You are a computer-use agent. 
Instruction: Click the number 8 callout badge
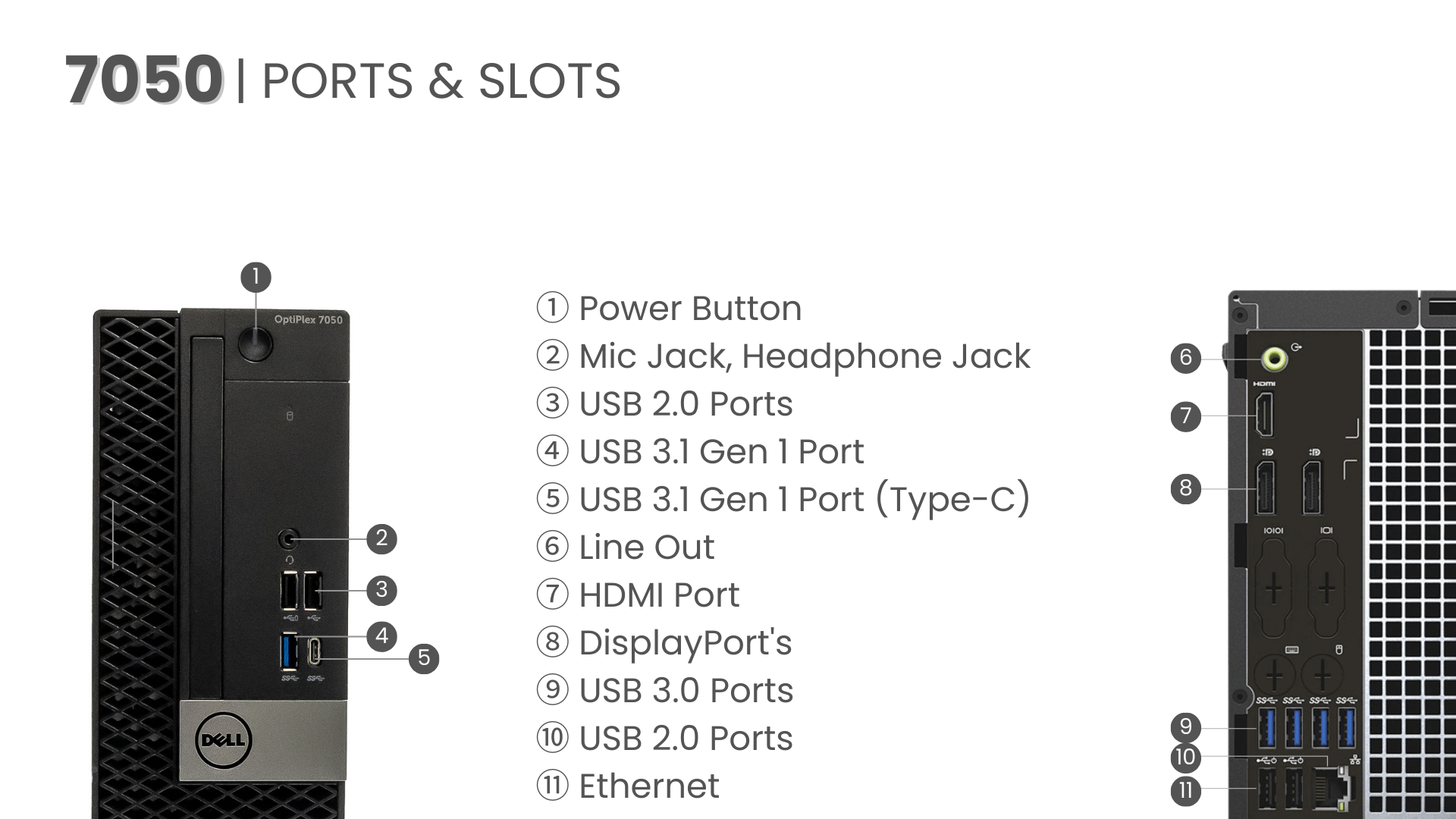(x=1185, y=488)
